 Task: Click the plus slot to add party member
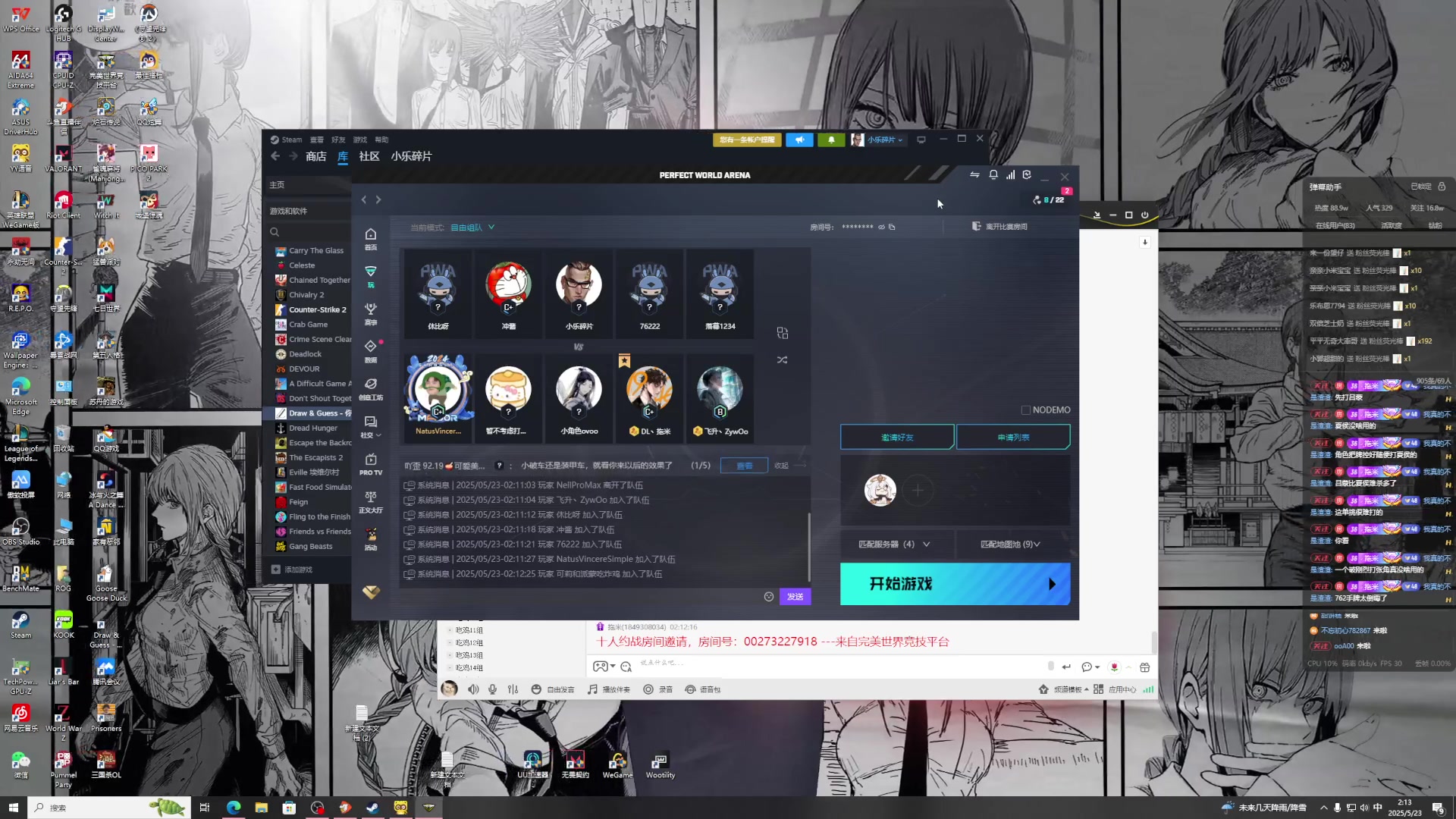pyautogui.click(x=918, y=491)
